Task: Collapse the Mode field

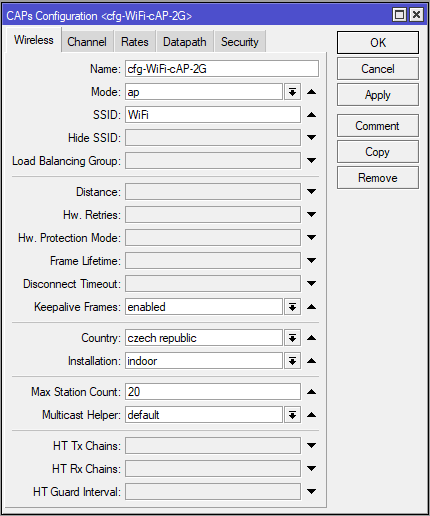Action: click(x=311, y=92)
